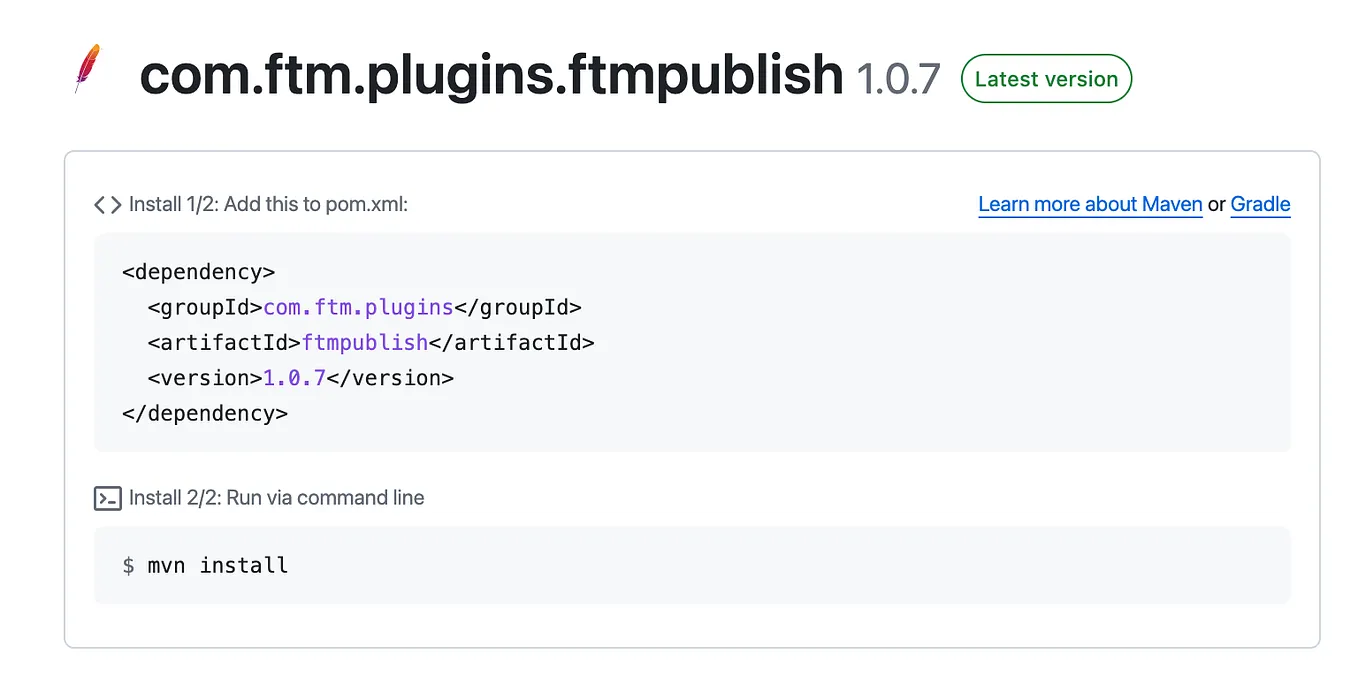Click the terminal icon beside Install 2/2
1358x691 pixels.
[107, 498]
